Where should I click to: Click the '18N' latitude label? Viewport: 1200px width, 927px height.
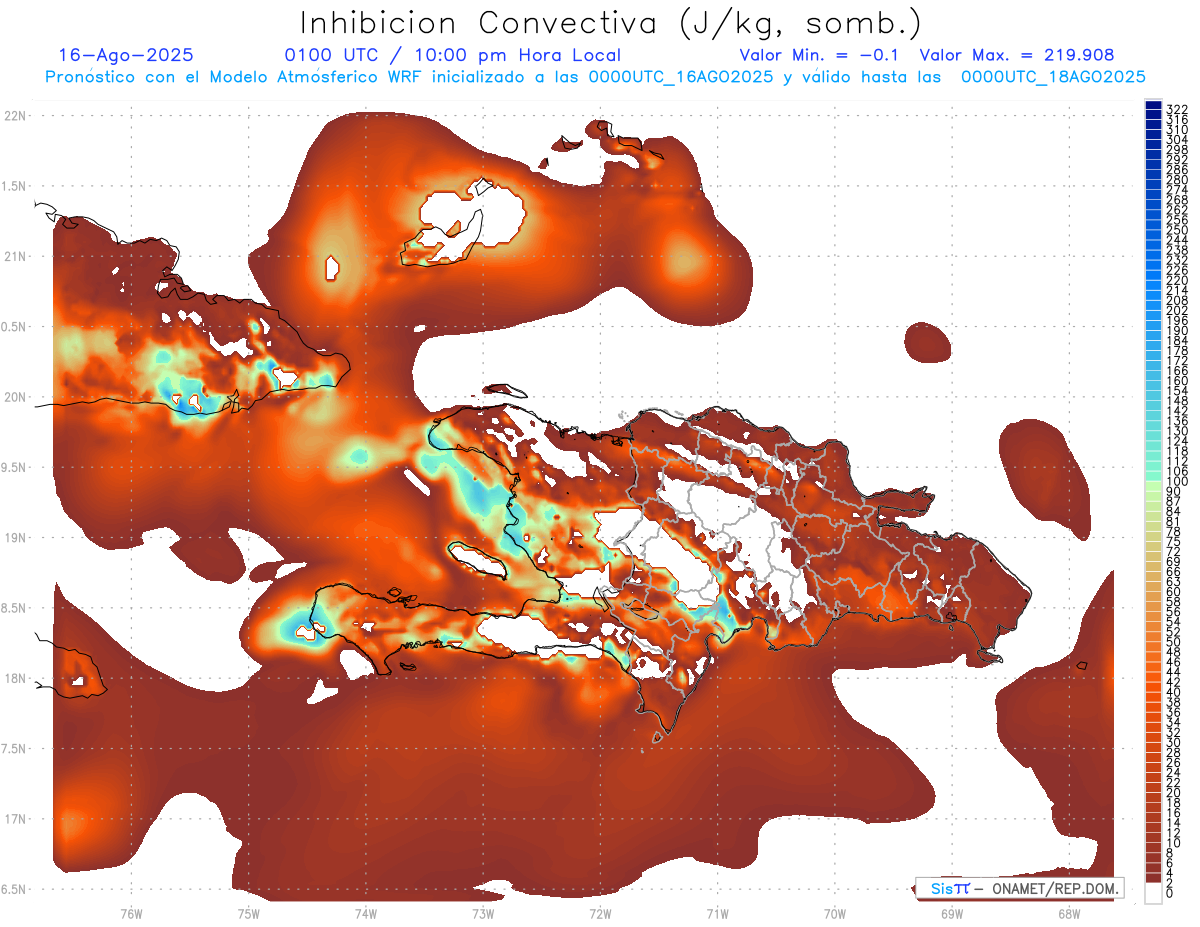click(x=15, y=678)
